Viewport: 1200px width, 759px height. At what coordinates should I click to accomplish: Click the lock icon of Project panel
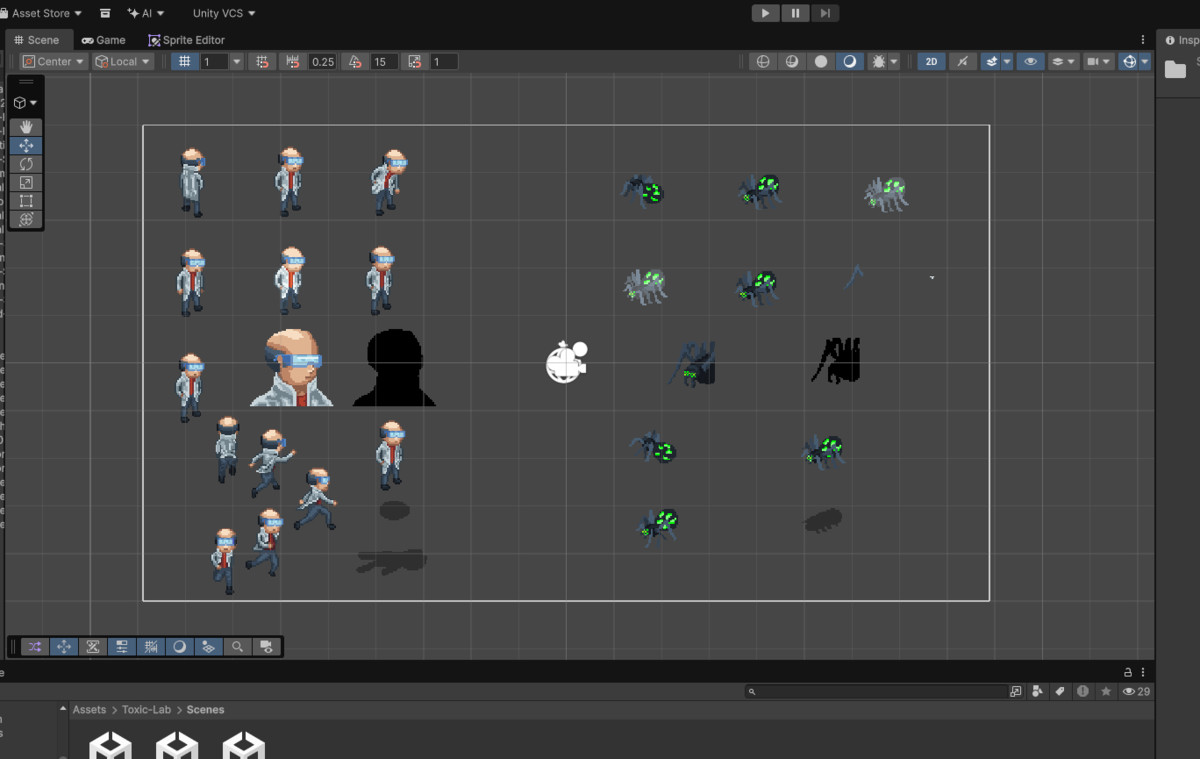click(1128, 672)
